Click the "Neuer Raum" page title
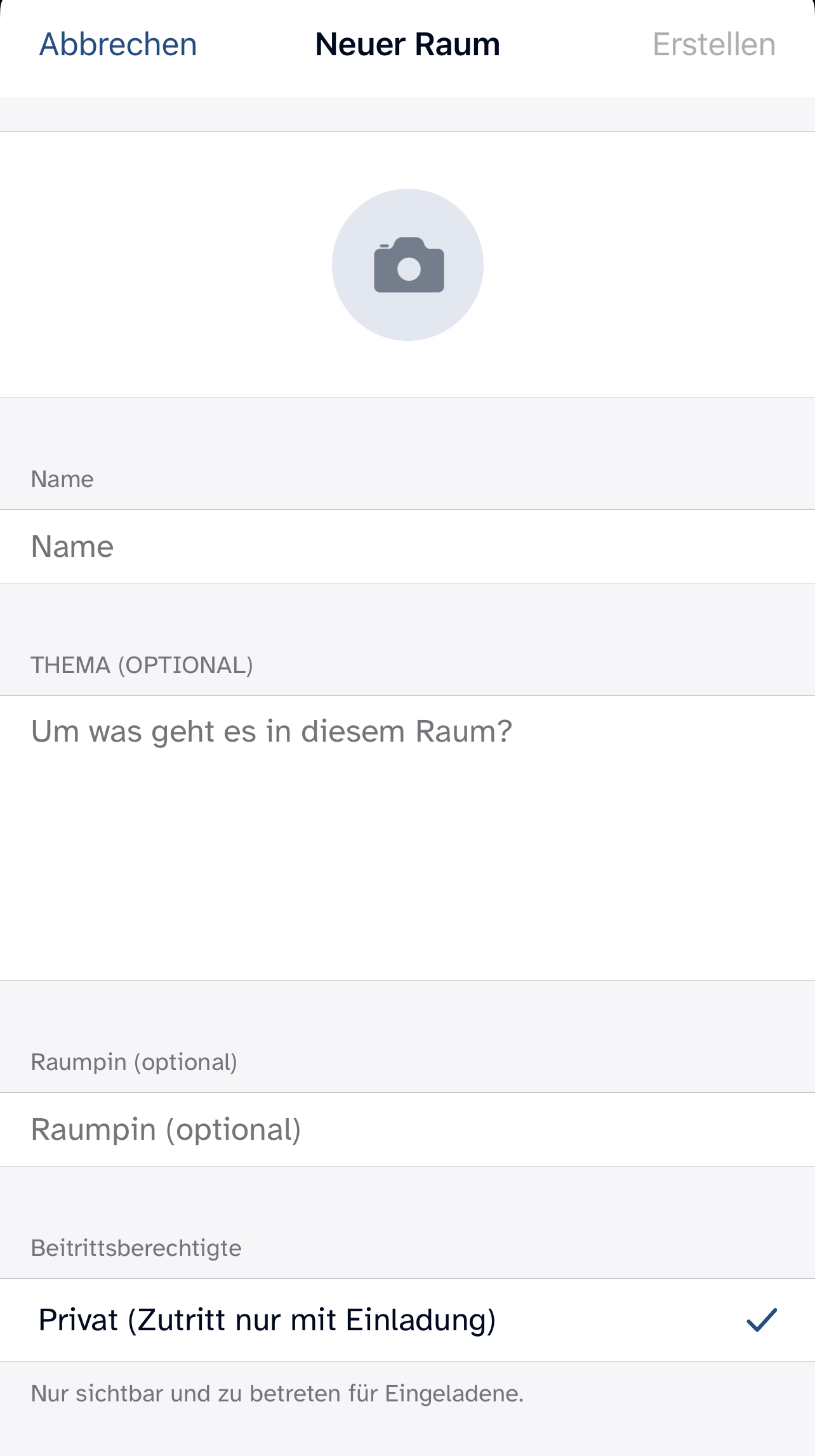This screenshot has height=1456, width=815. pos(407,44)
